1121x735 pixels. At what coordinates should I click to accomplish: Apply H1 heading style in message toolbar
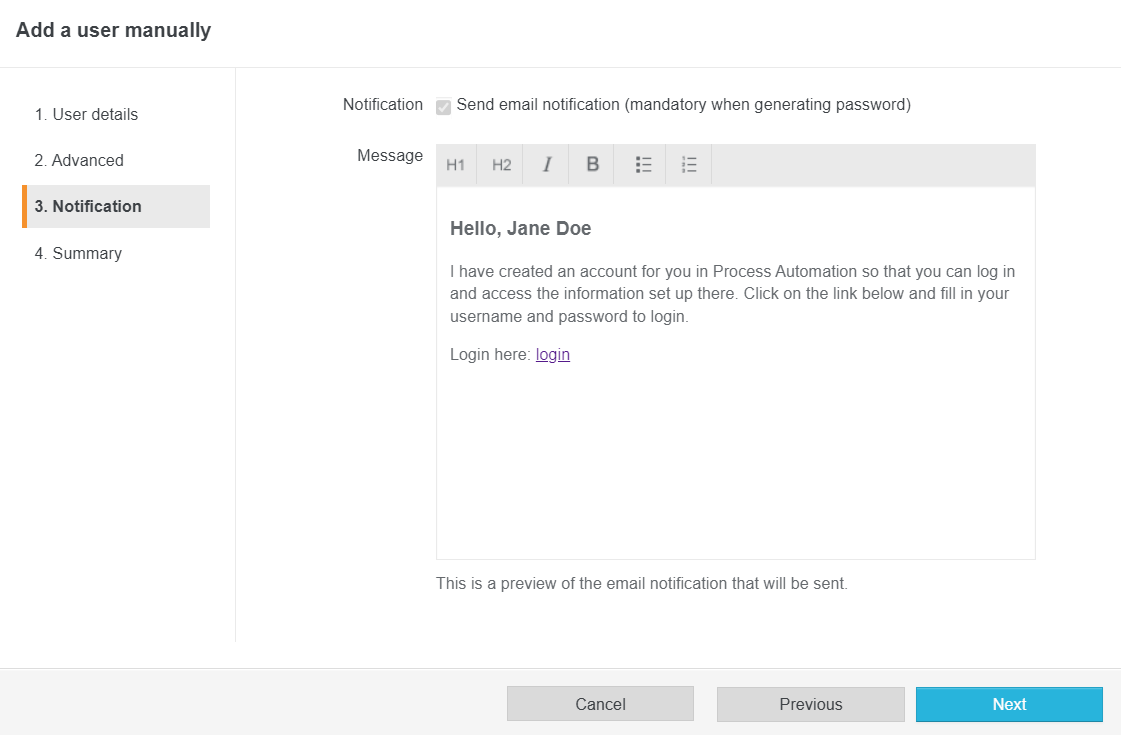pyautogui.click(x=456, y=165)
